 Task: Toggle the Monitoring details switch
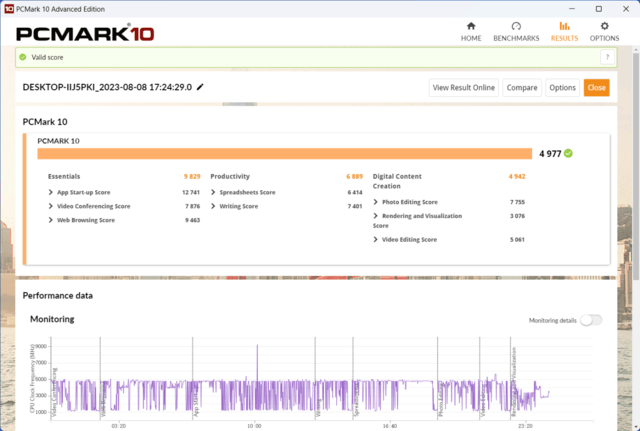(591, 320)
